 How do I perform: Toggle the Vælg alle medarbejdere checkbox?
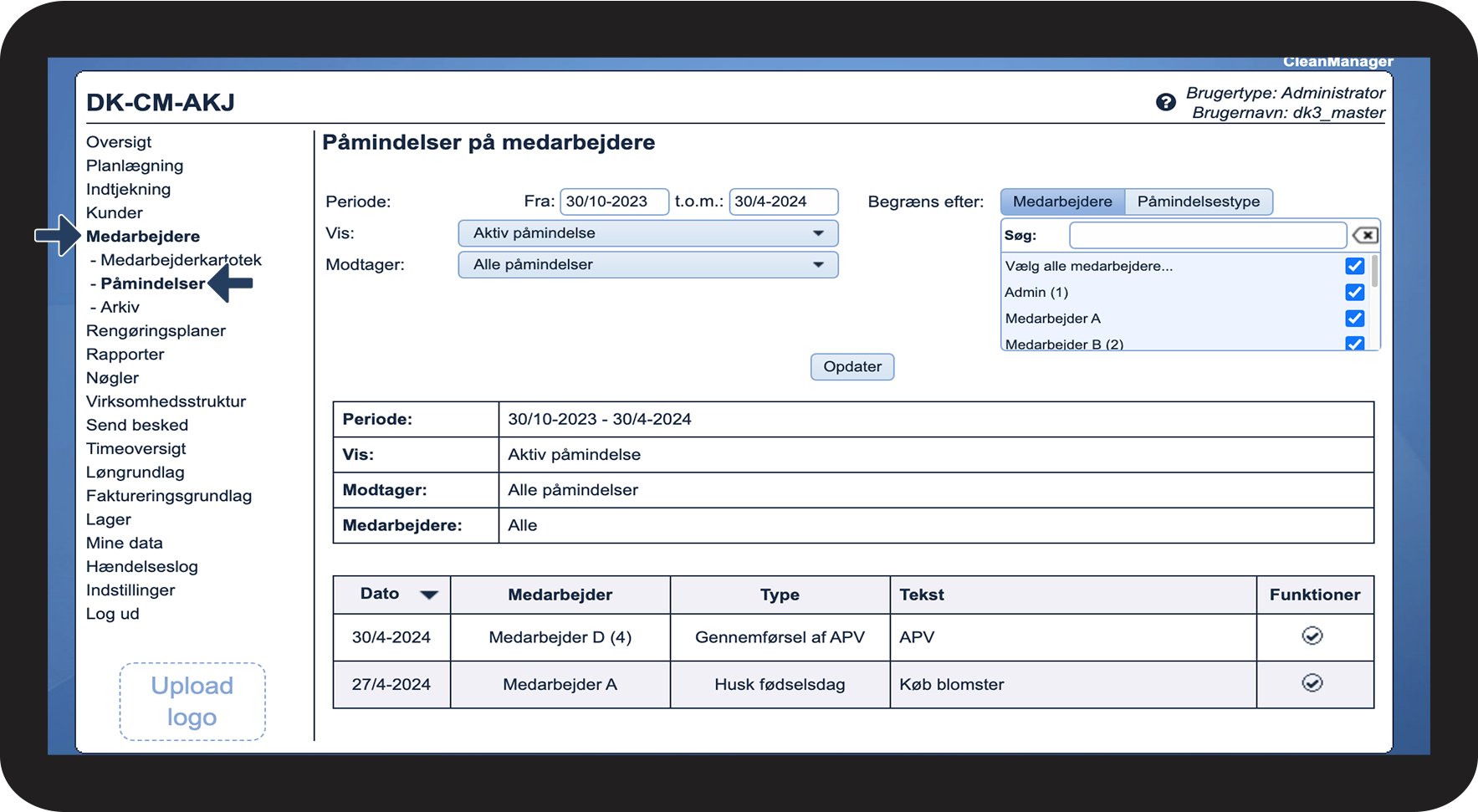pyautogui.click(x=1354, y=266)
